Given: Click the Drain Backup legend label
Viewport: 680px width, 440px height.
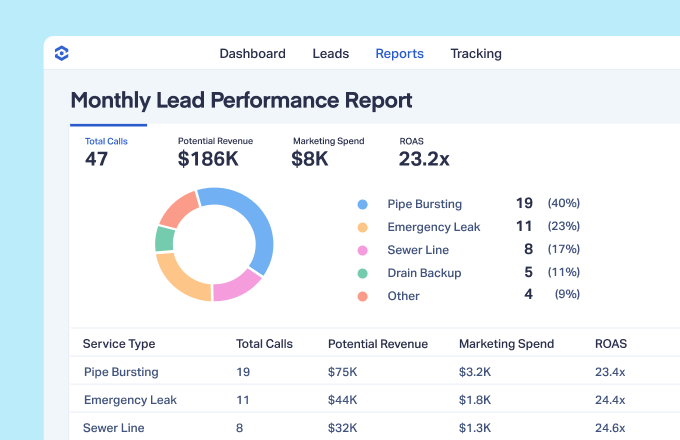Looking at the screenshot, I should [x=424, y=273].
